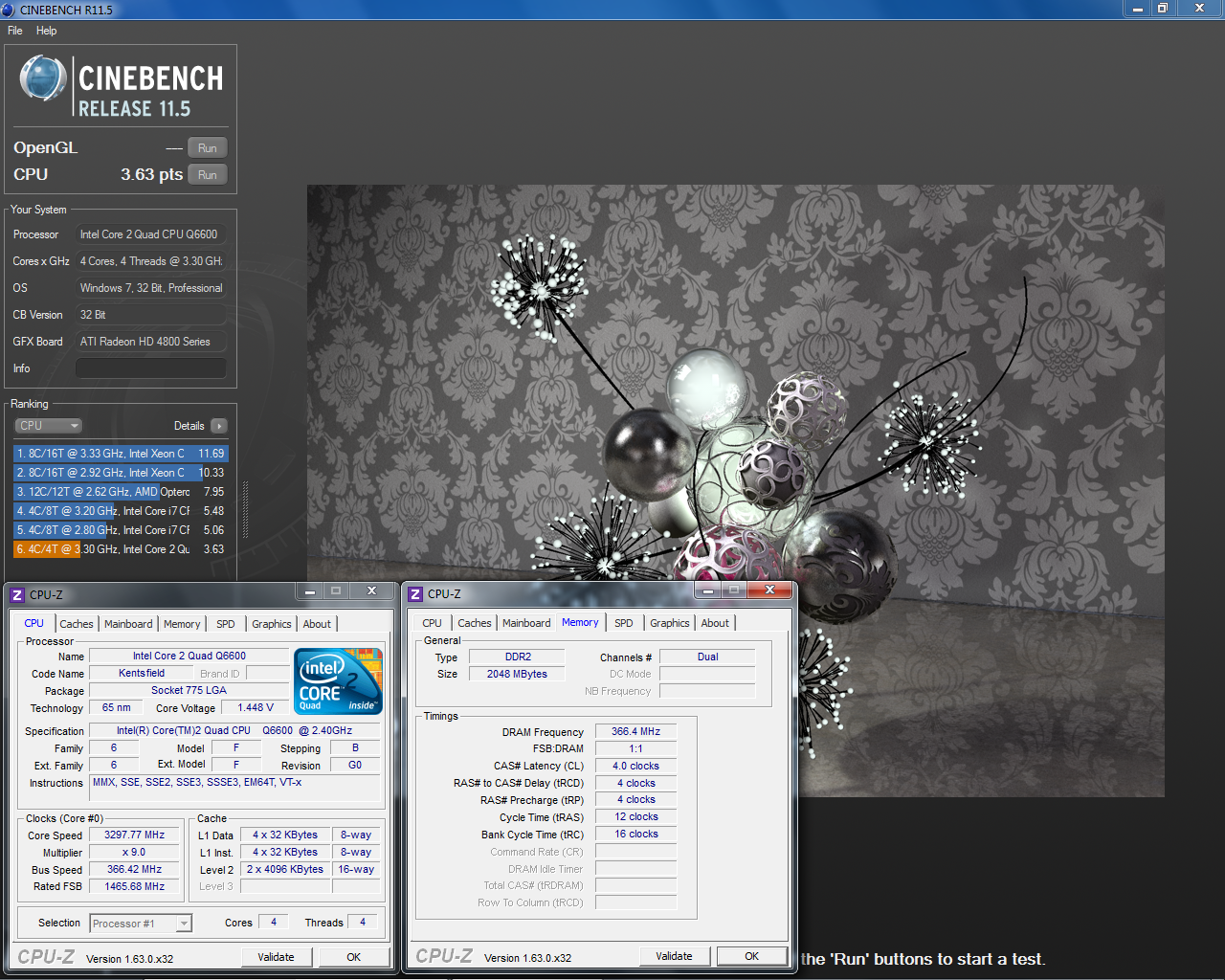Viewport: 1225px width, 980px height.
Task: Click the Cycle Time tRAS value 12 clocks
Action: point(636,817)
